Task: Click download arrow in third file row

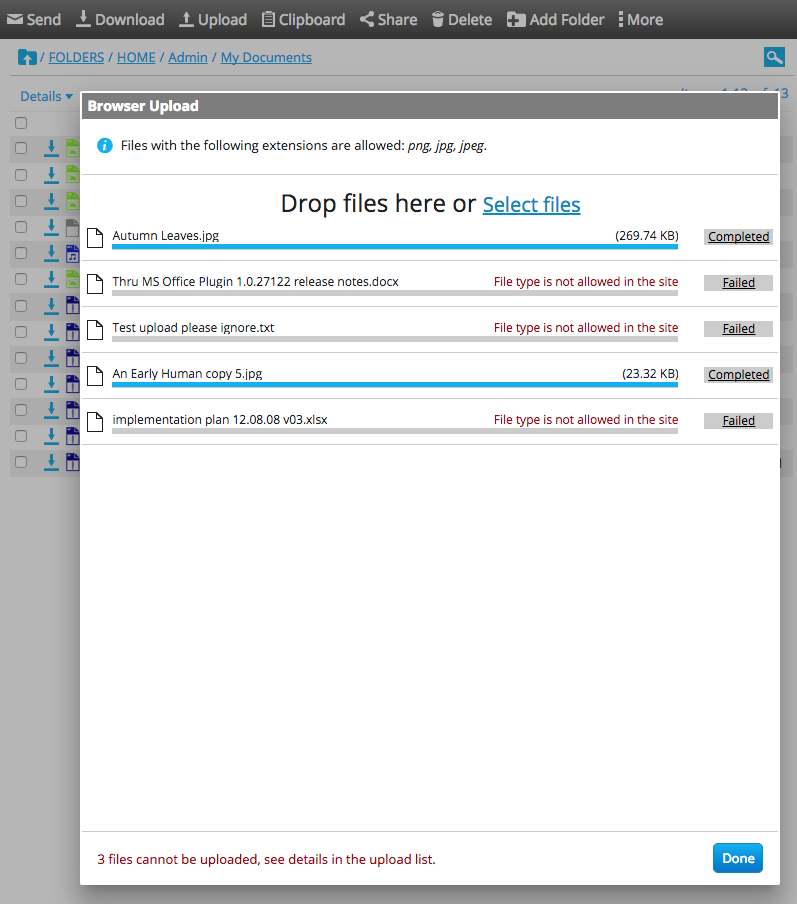Action: tap(51, 201)
